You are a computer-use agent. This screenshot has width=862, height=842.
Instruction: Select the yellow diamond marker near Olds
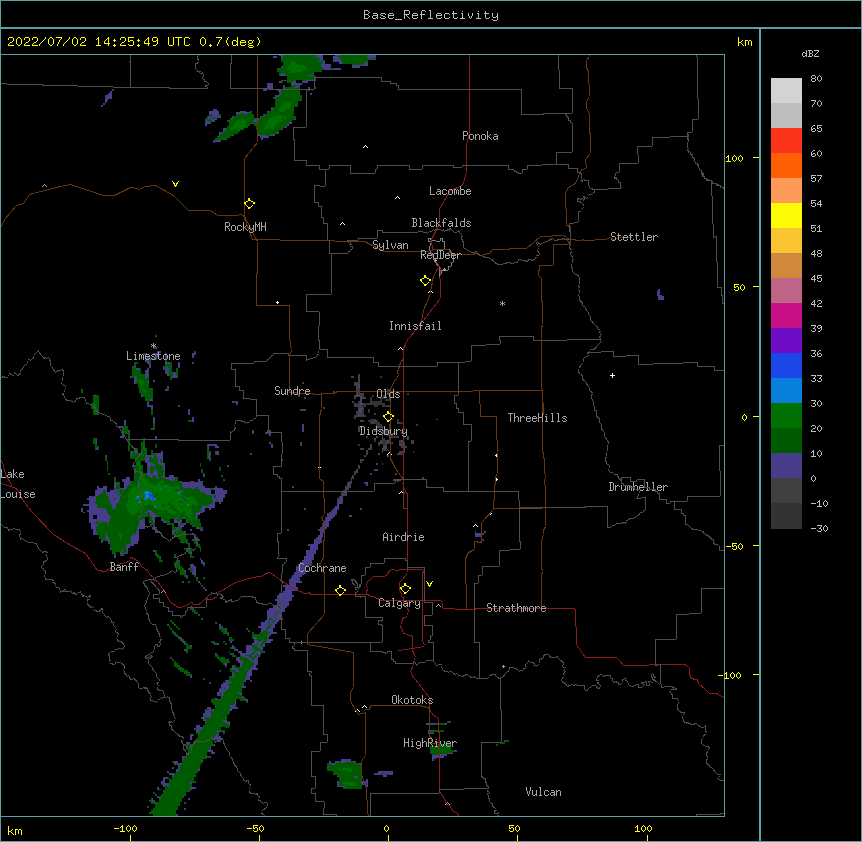coord(388,417)
